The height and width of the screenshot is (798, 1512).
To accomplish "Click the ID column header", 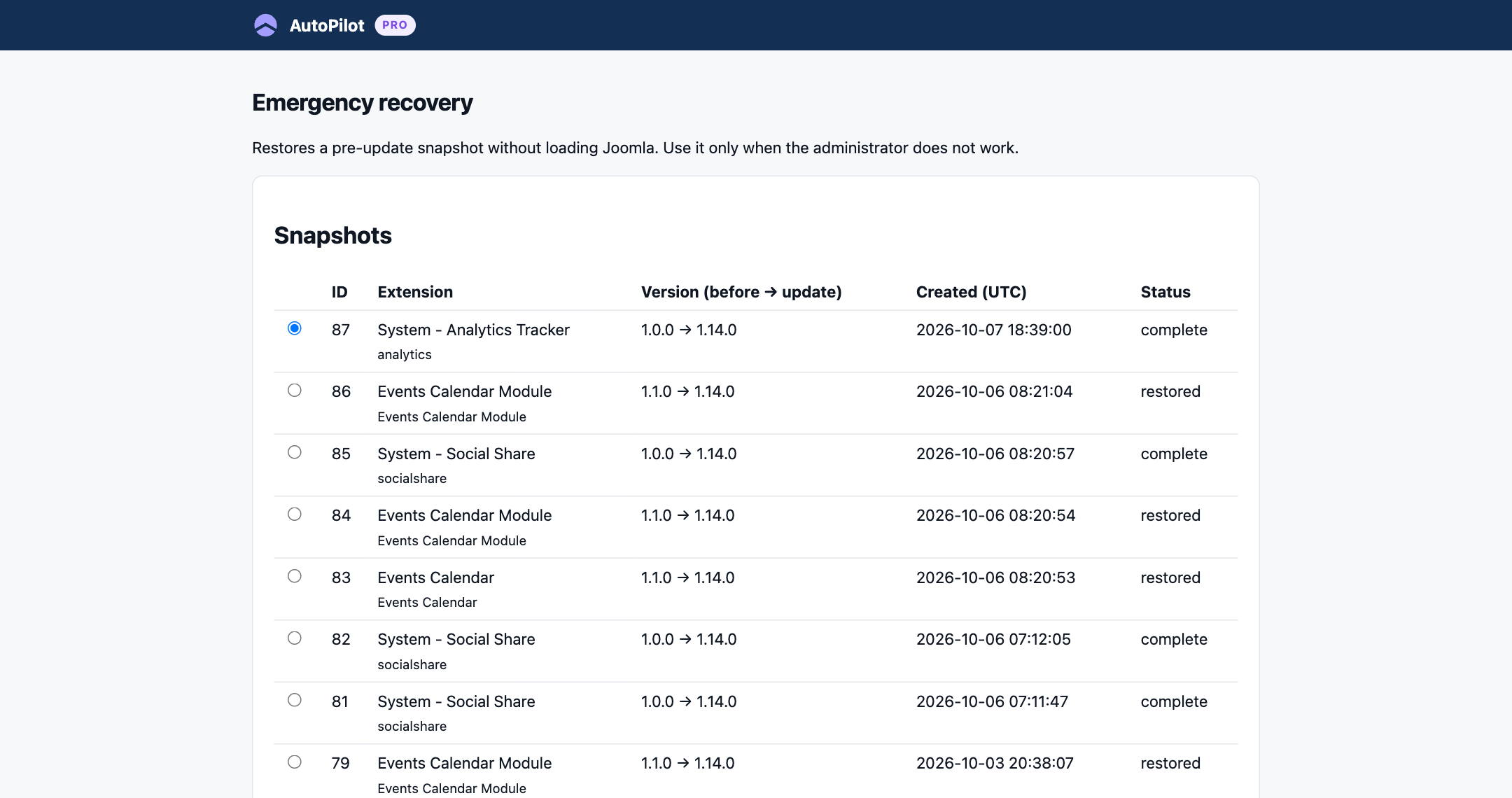I will 339,292.
